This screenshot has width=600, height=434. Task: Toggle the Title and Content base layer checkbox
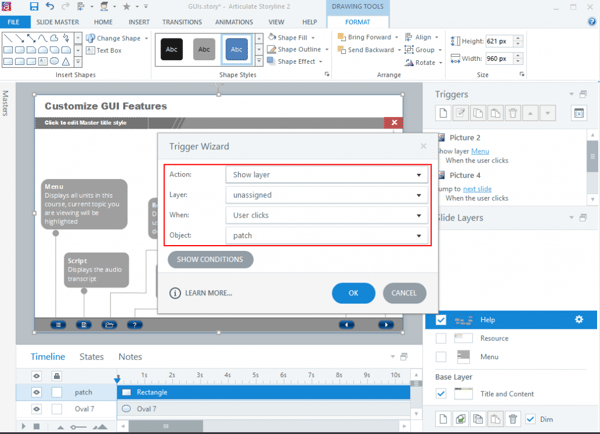pos(441,393)
